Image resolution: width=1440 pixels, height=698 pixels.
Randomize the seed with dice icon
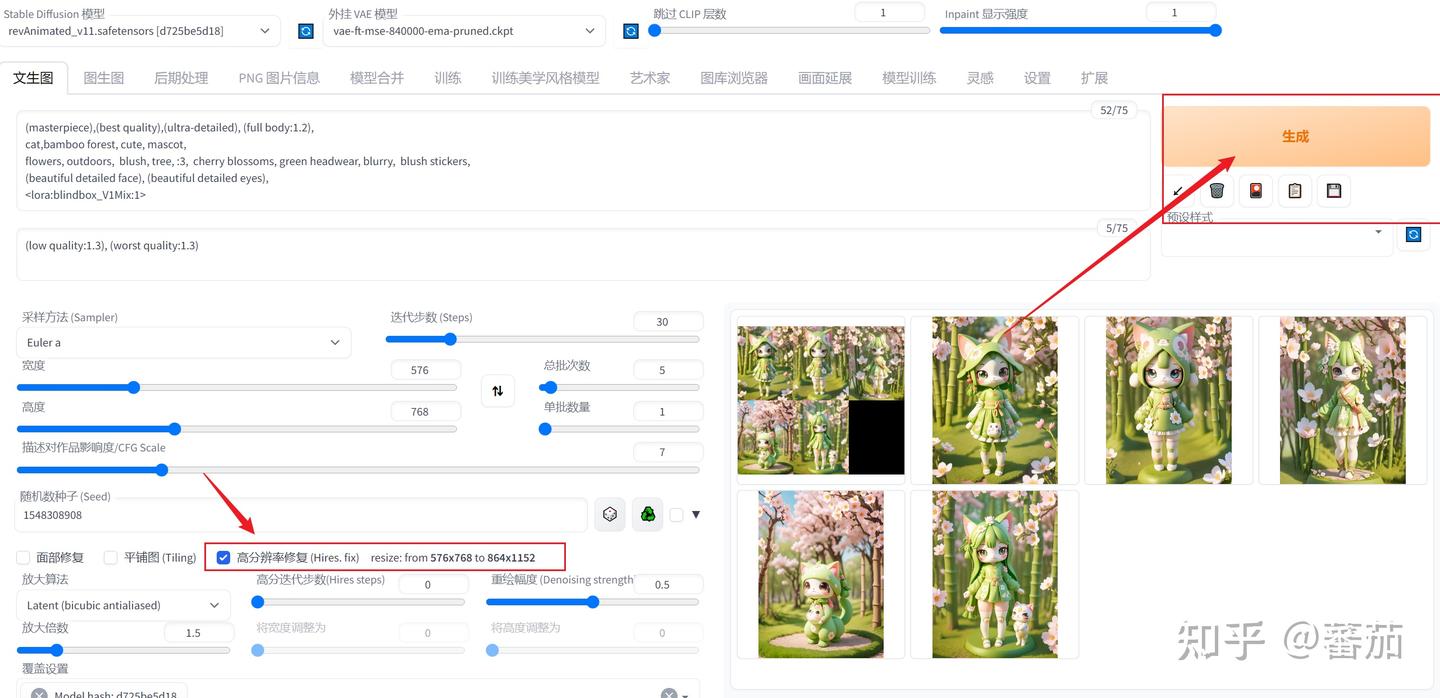pyautogui.click(x=610, y=514)
